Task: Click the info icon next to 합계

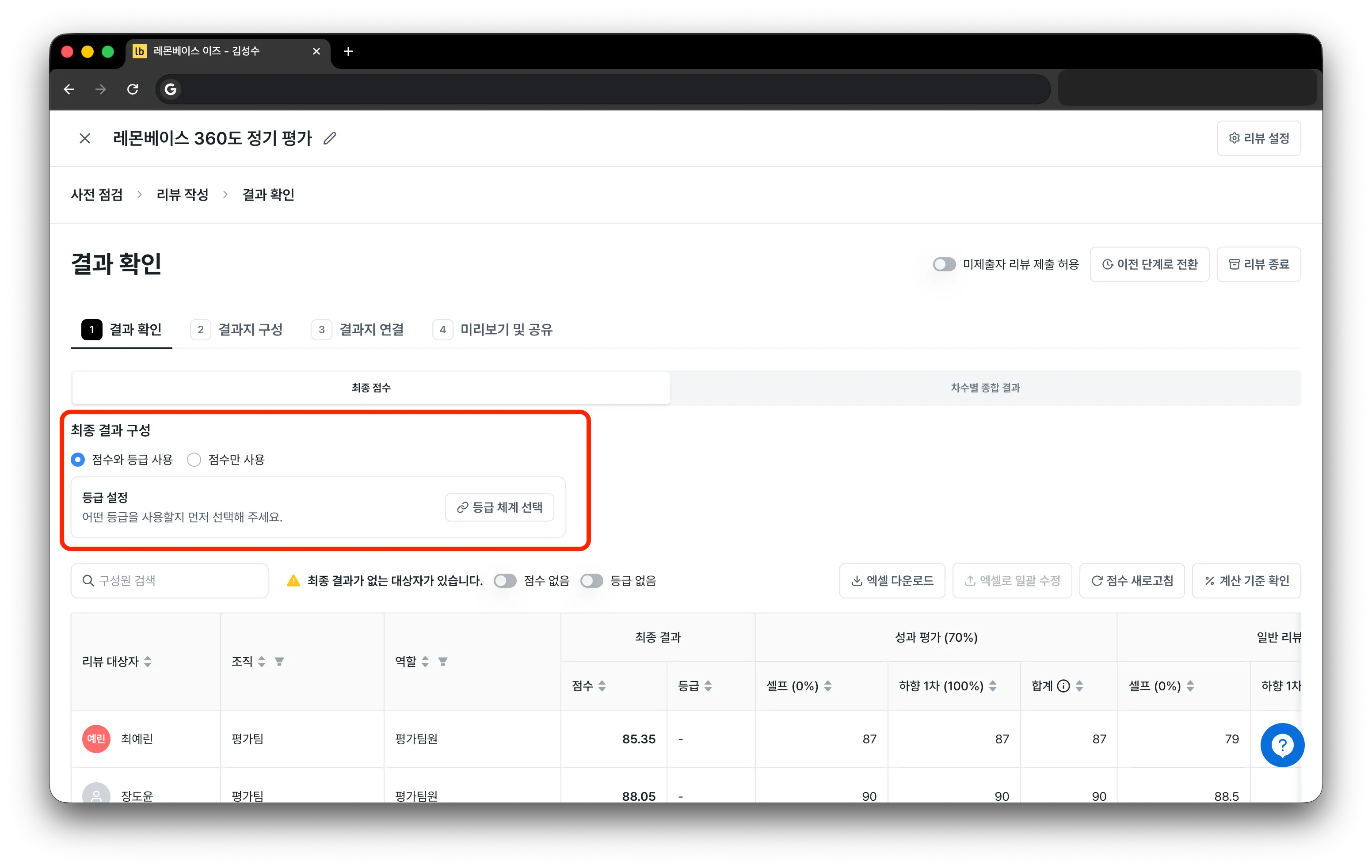Action: (1063, 686)
